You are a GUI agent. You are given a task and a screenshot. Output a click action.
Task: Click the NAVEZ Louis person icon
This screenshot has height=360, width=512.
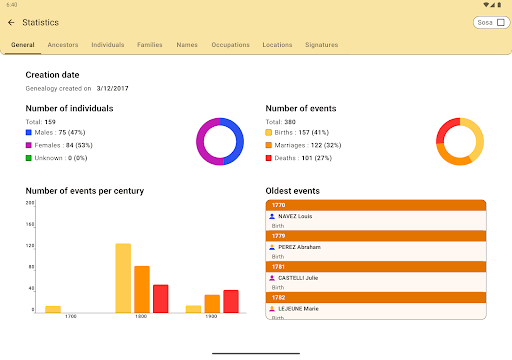click(x=272, y=216)
